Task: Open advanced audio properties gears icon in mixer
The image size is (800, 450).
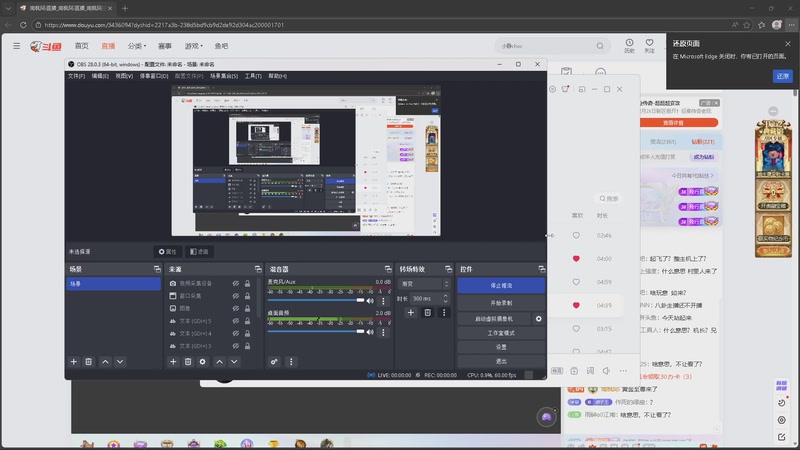Action: tap(274, 362)
